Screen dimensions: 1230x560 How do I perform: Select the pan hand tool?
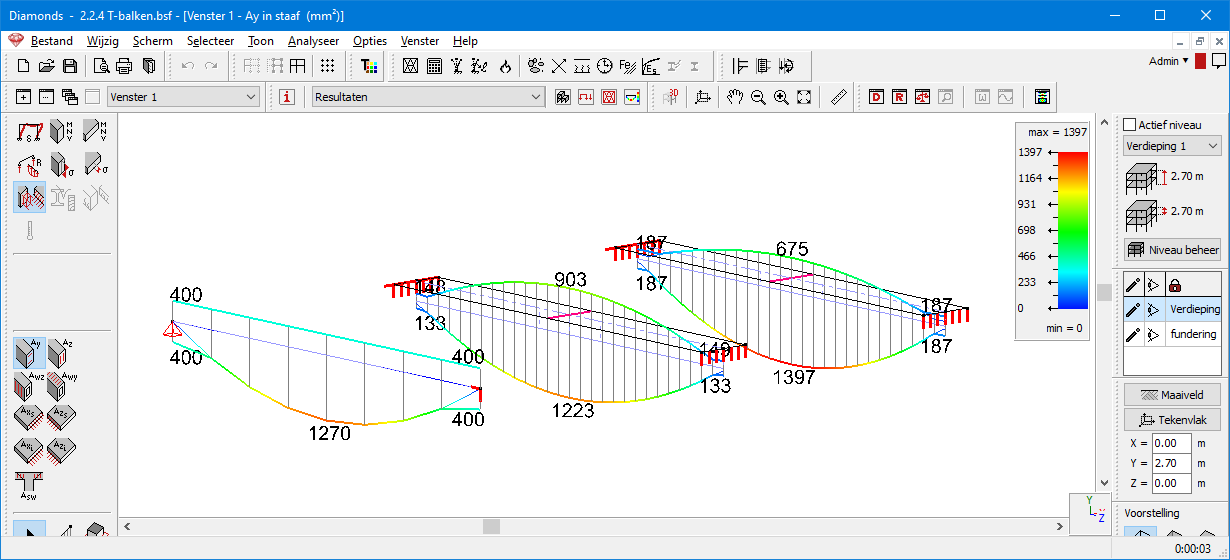click(x=735, y=97)
